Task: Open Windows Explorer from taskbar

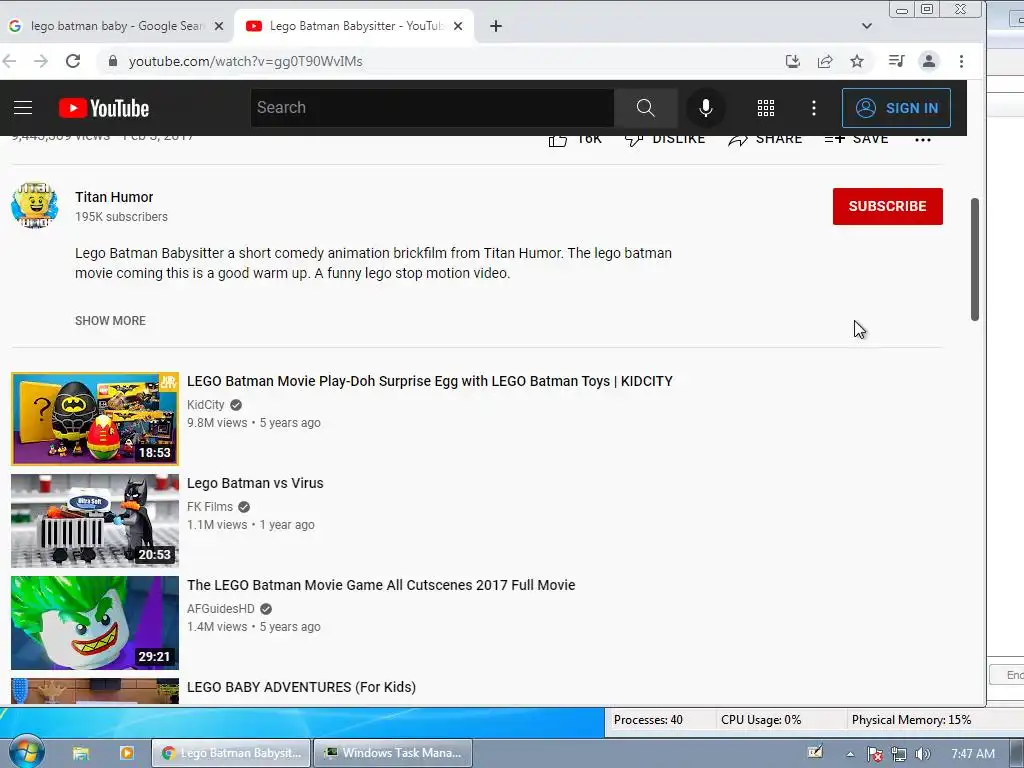Action: point(81,753)
